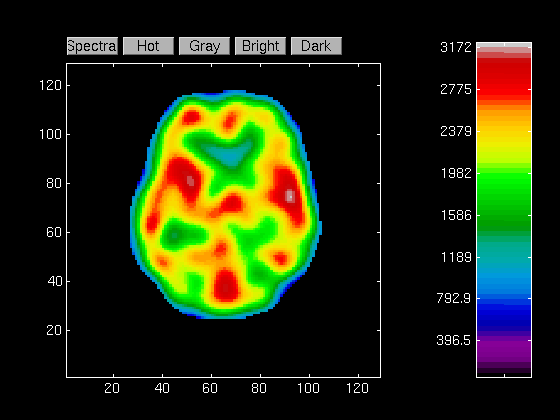Click the white hotspot in right brain region
560x420 pixels.
(x=290, y=196)
